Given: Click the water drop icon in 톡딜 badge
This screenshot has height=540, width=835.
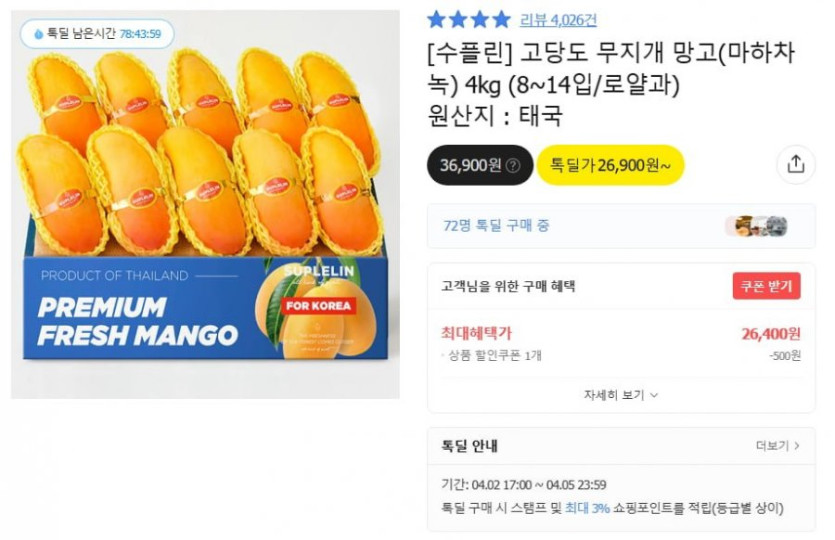Looking at the screenshot, I should (38, 34).
